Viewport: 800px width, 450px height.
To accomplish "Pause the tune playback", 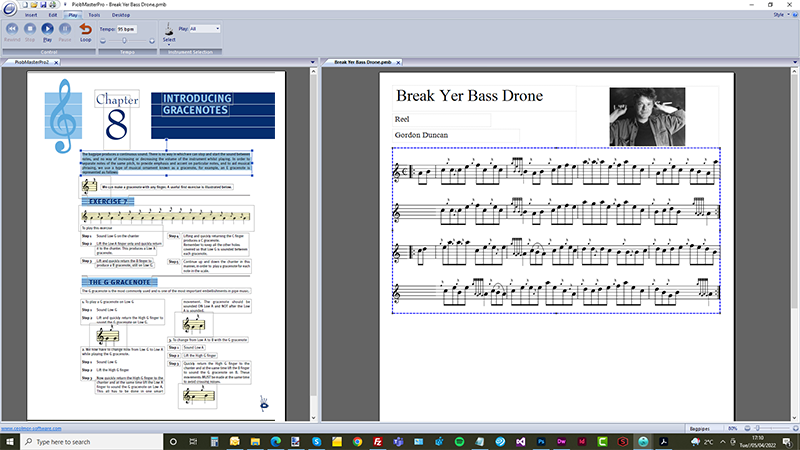I will 65,32.
